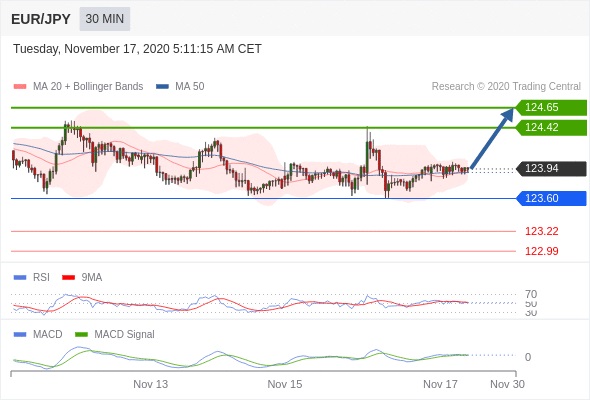Toggle the RSI legend entry
Image resolution: width=590 pixels, height=400 pixels.
[x=32, y=277]
